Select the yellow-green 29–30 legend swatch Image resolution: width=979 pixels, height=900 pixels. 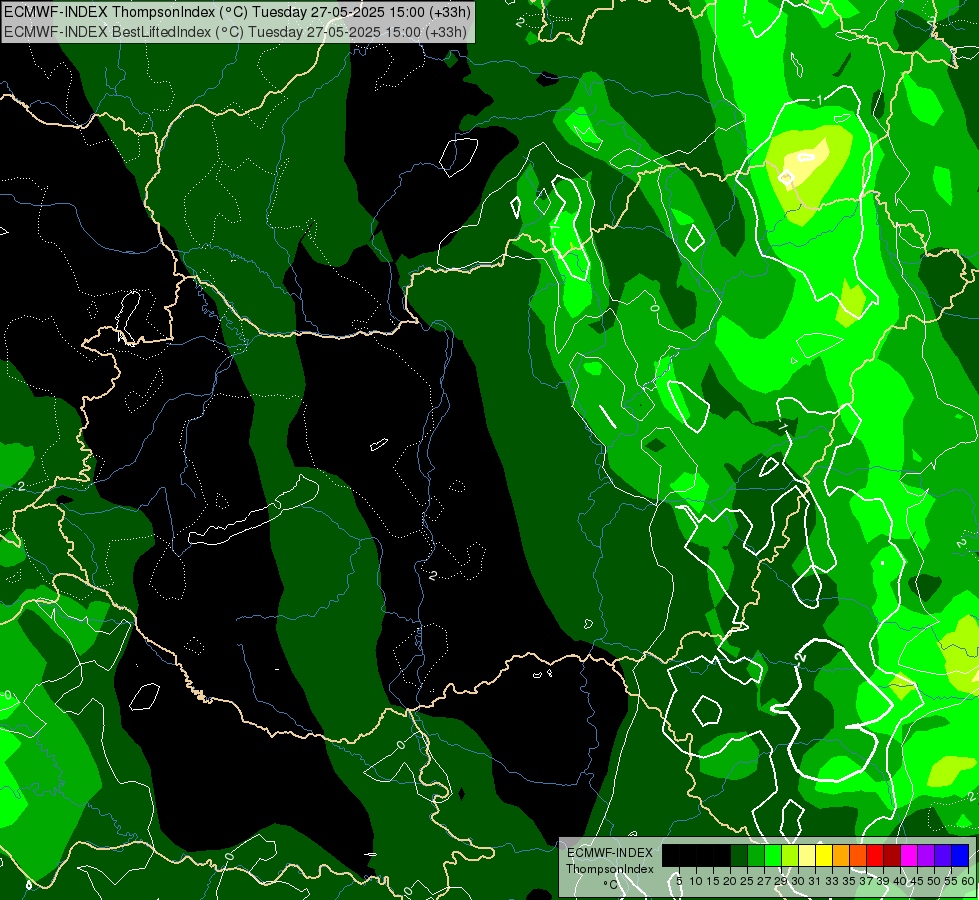click(x=790, y=855)
